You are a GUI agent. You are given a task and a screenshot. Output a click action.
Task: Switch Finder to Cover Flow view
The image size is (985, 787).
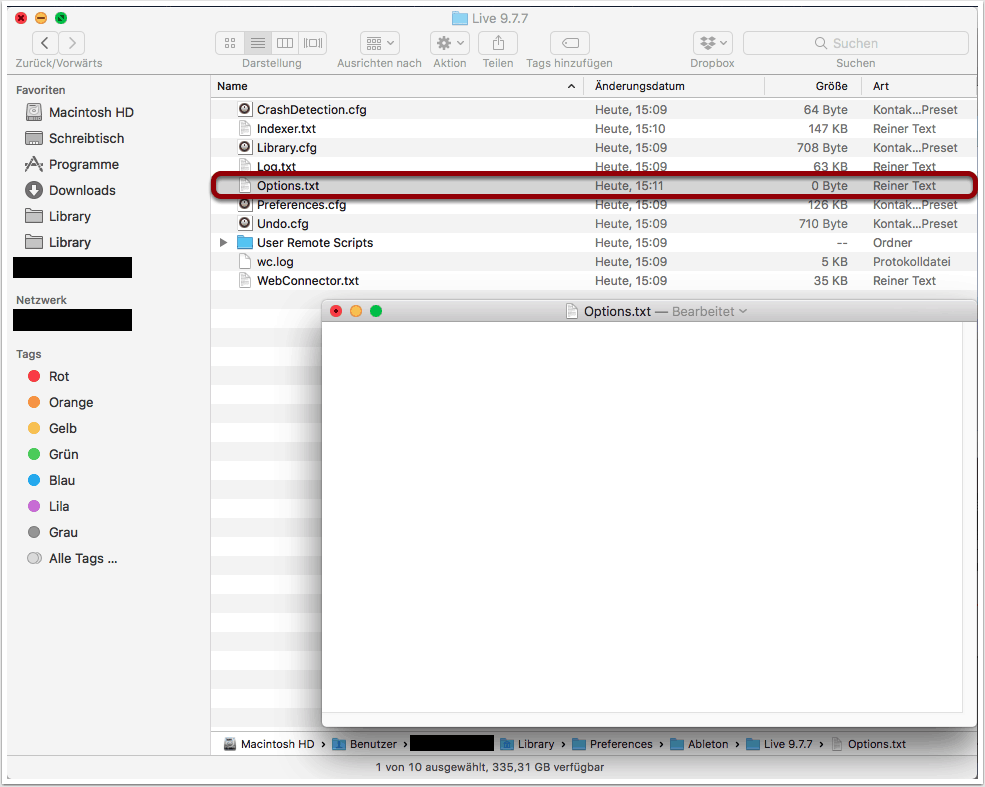coord(313,43)
